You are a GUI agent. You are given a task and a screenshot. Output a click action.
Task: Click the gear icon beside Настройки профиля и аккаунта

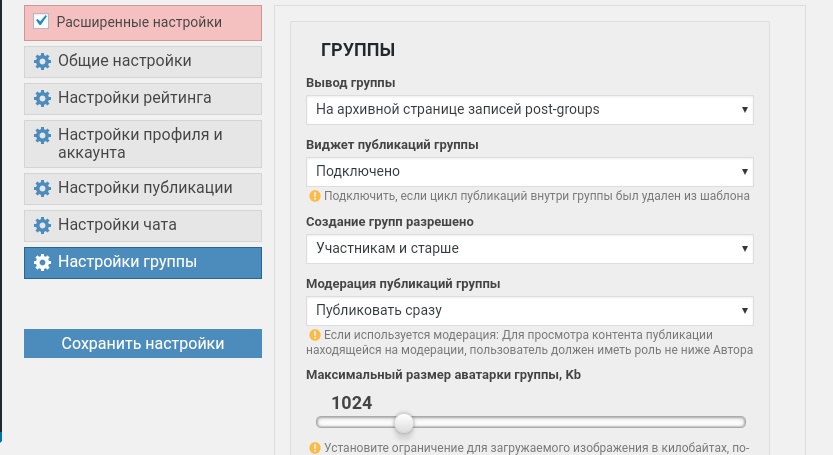(42, 135)
